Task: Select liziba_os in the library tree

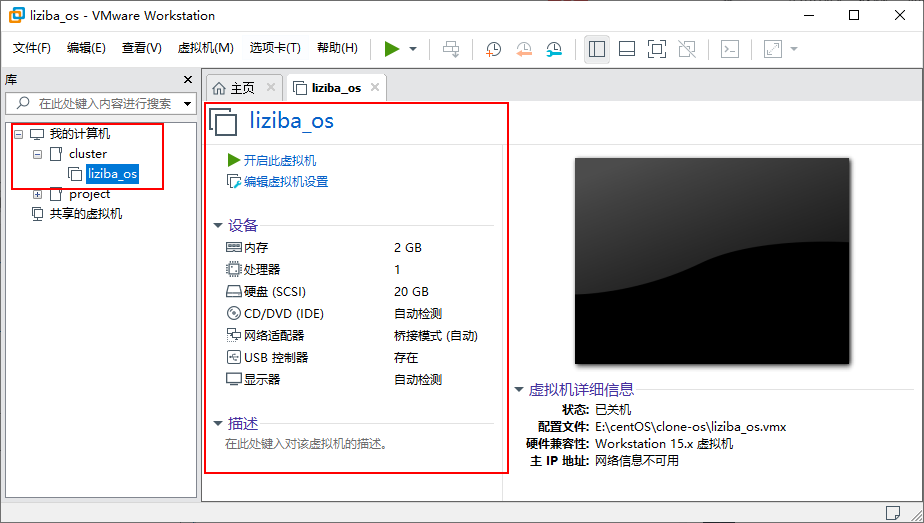Action: click(112, 174)
